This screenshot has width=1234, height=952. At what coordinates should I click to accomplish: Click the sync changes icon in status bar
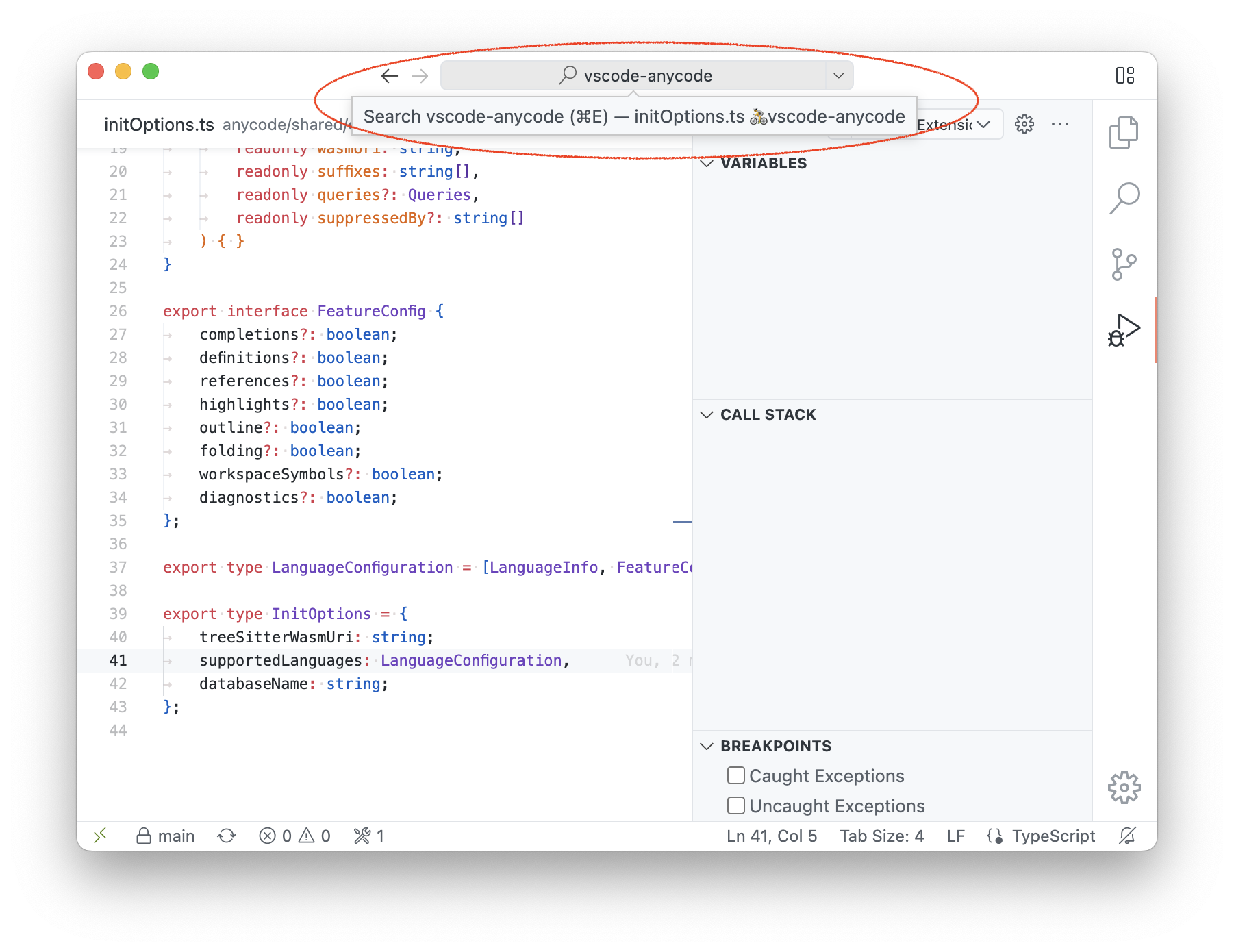point(227,836)
